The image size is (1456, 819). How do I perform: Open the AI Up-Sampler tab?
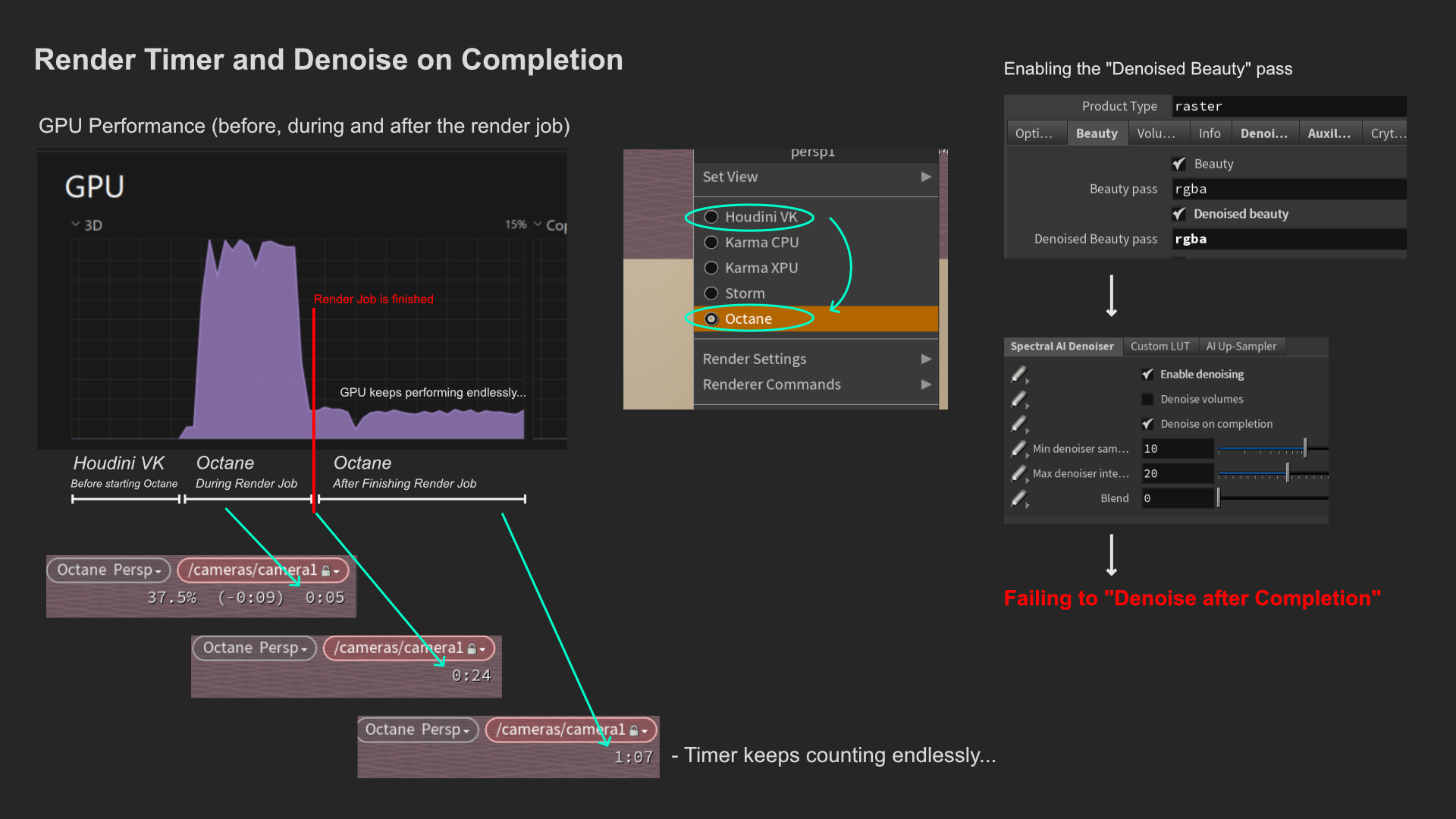click(1241, 347)
